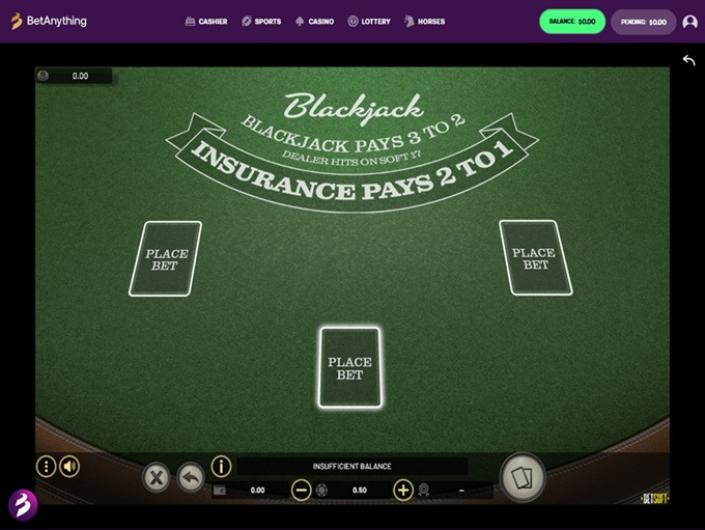Increase chip value with the plus button
Screen dimensions: 705x530
point(403,490)
